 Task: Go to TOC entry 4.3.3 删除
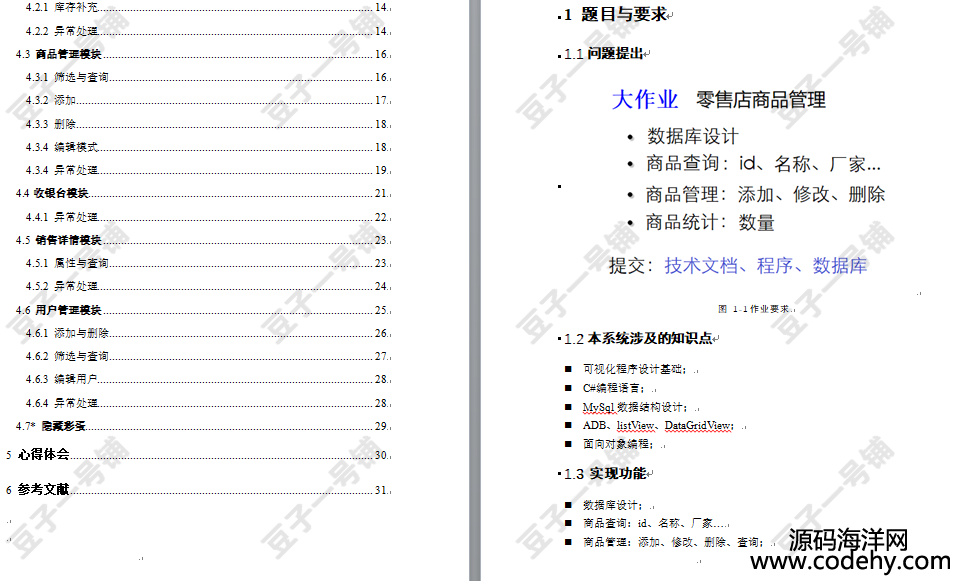pyautogui.click(x=207, y=124)
